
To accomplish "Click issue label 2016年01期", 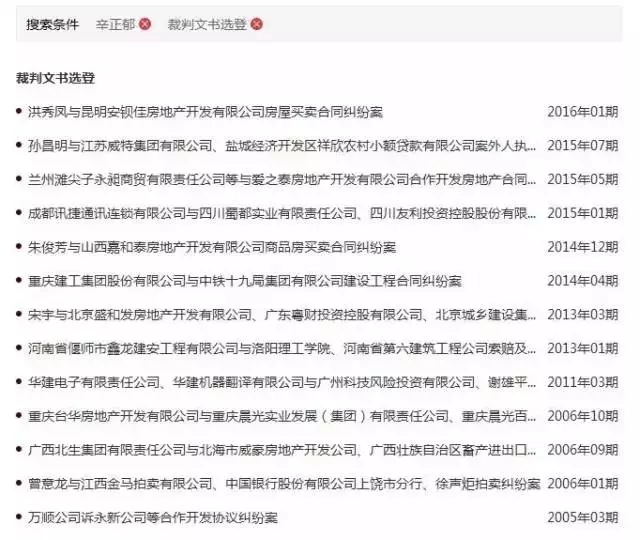I will tap(583, 111).
